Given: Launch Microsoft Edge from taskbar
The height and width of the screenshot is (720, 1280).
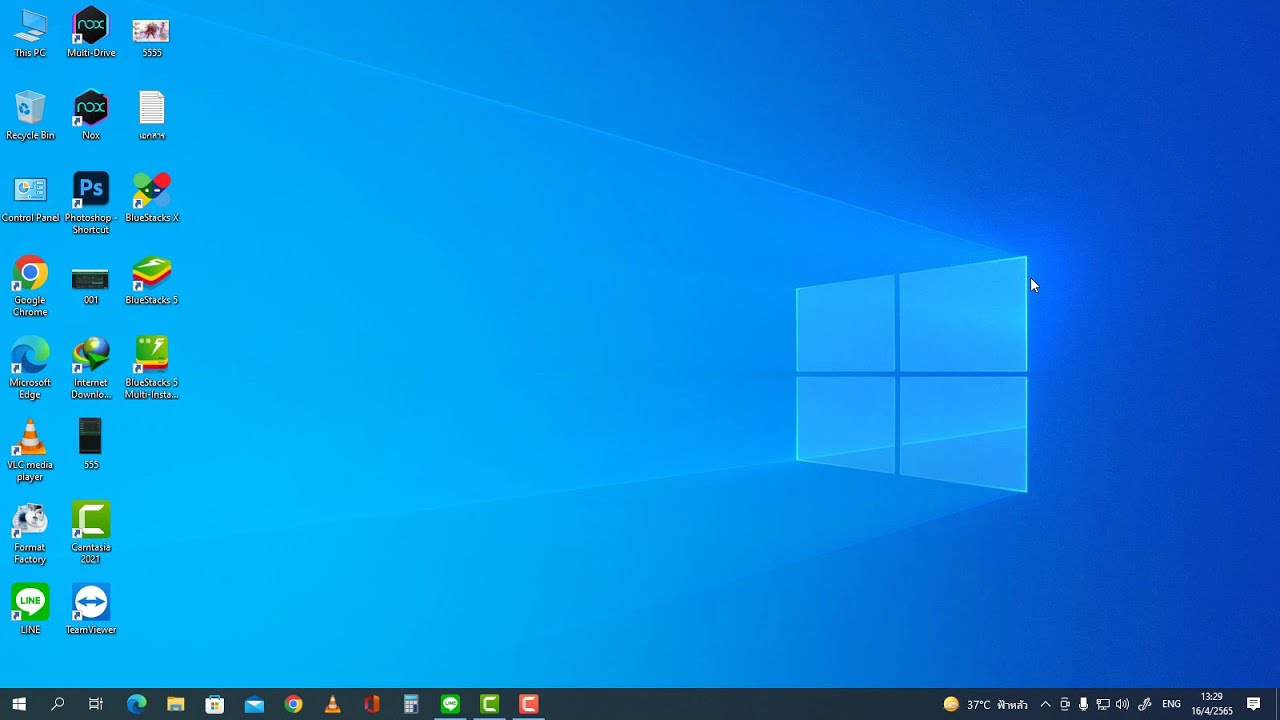Looking at the screenshot, I should (x=136, y=704).
